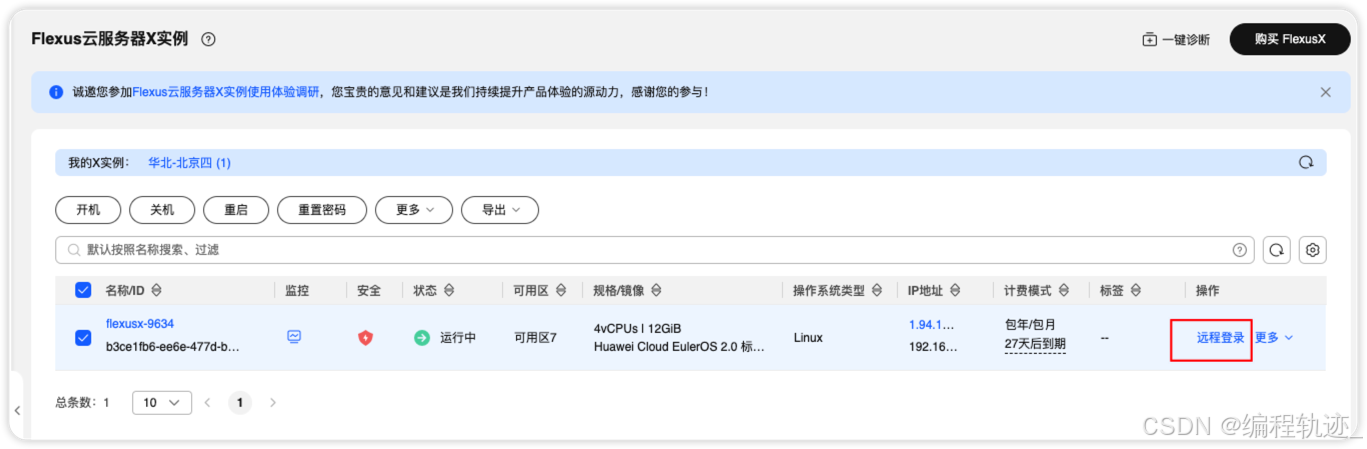Screen dimensions: 1367x449
Task: Expand the 导出 dropdown
Action: click(500, 210)
